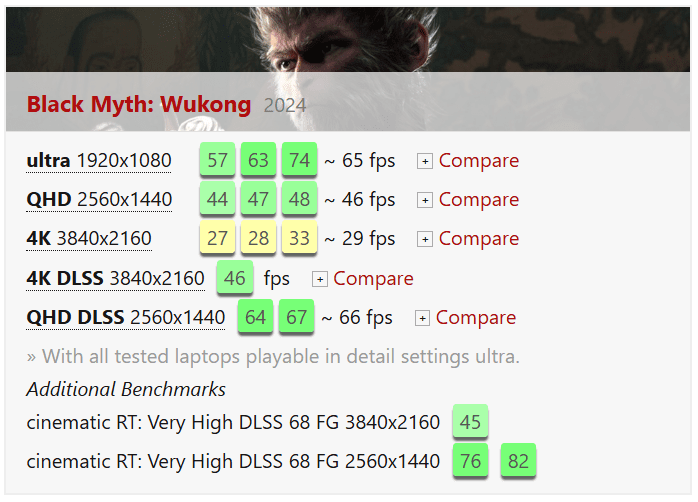The height and width of the screenshot is (502, 698).
Task: Select the 46 fps box in 4K DLSS row
Action: (235, 278)
